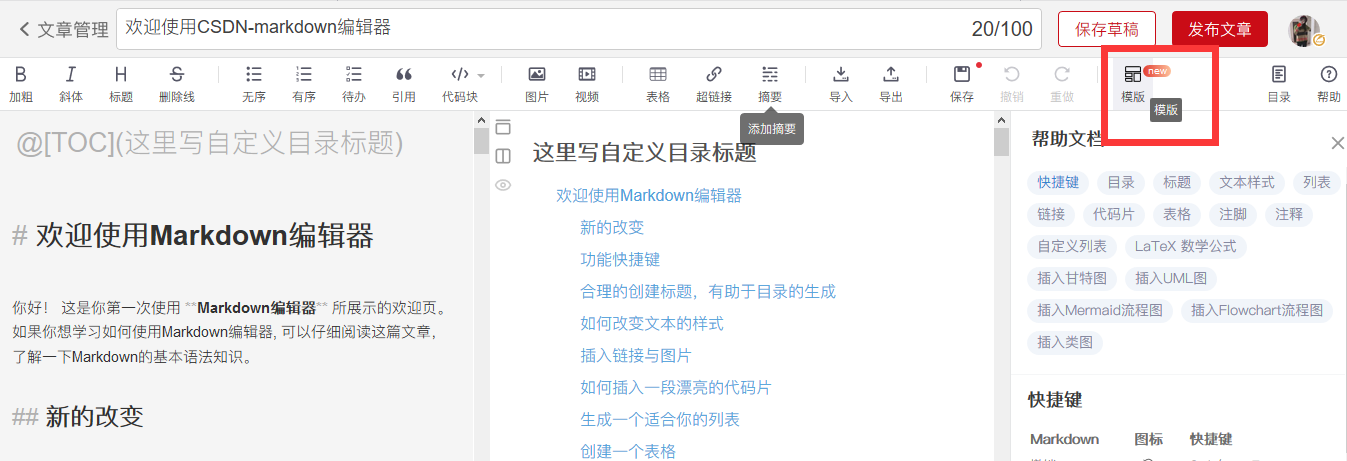
Task: Select LaTeX 数学公式 help tag
Action: [x=1186, y=246]
